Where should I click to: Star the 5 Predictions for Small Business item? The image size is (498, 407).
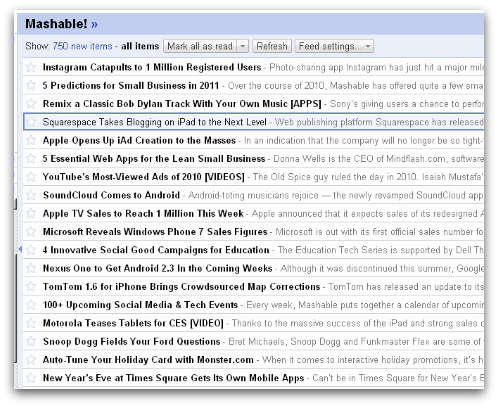click(x=31, y=86)
